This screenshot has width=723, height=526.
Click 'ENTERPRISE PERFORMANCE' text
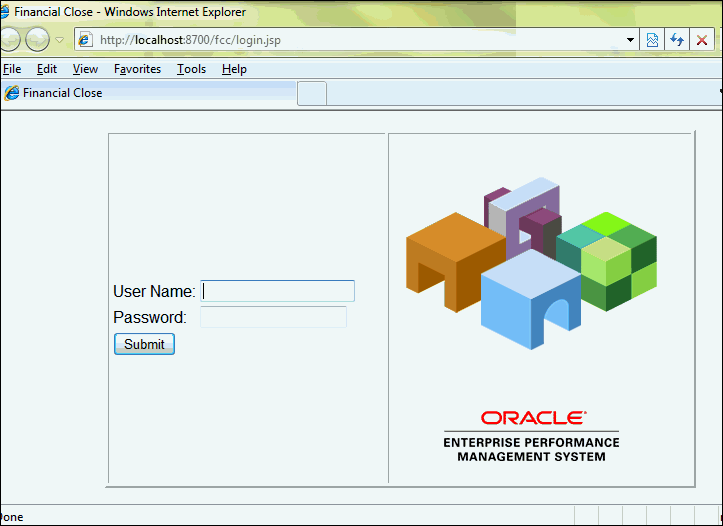[531, 443]
